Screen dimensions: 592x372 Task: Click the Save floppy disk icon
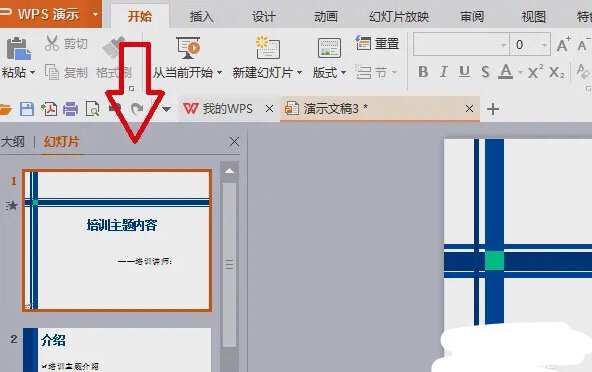pyautogui.click(x=27, y=109)
